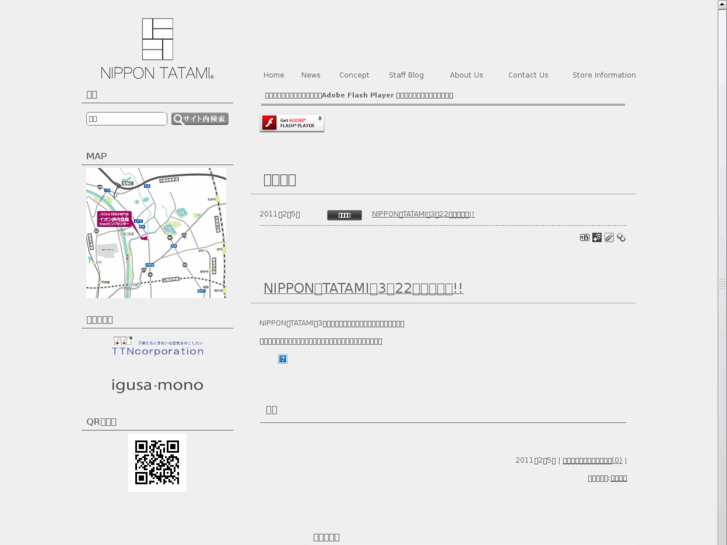Click the Get Adobe Flash Player badge
This screenshot has height=545, width=727.
(x=292, y=123)
